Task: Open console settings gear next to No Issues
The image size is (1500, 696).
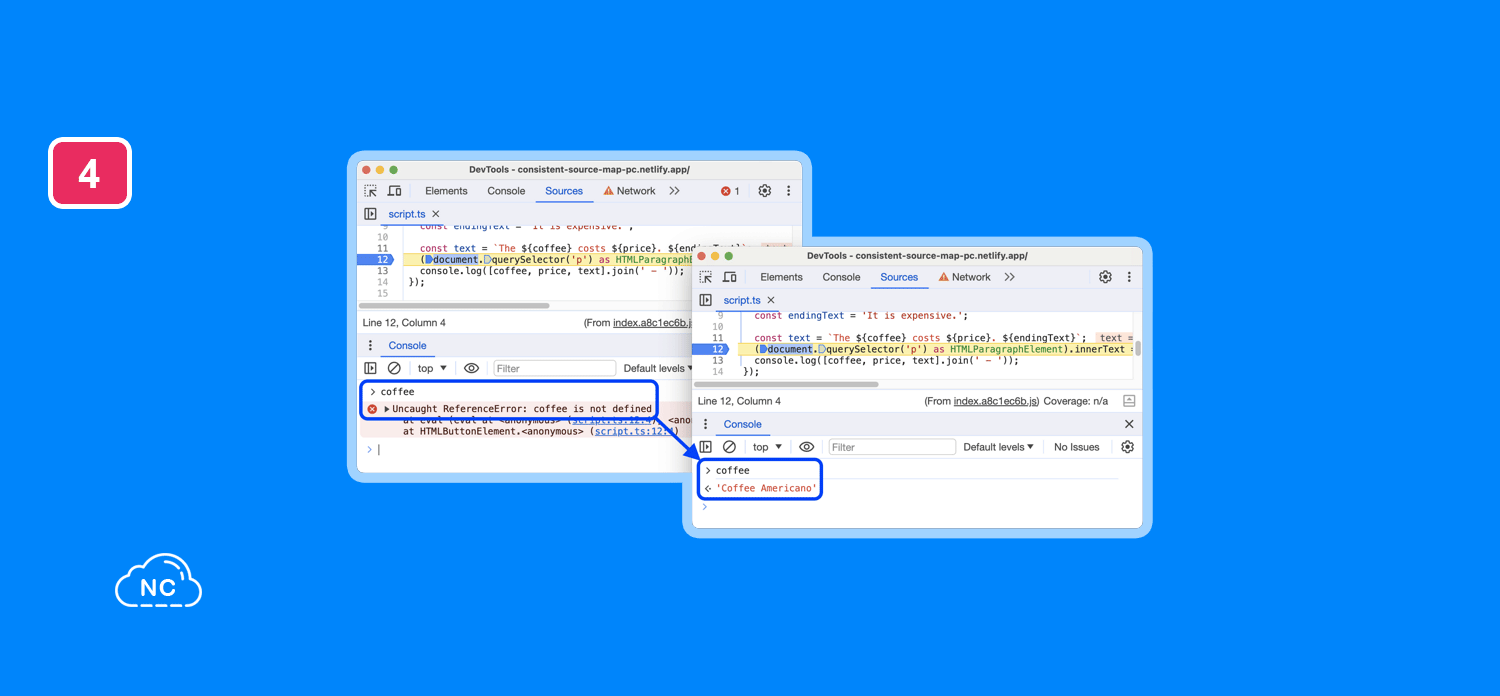Action: click(1127, 447)
